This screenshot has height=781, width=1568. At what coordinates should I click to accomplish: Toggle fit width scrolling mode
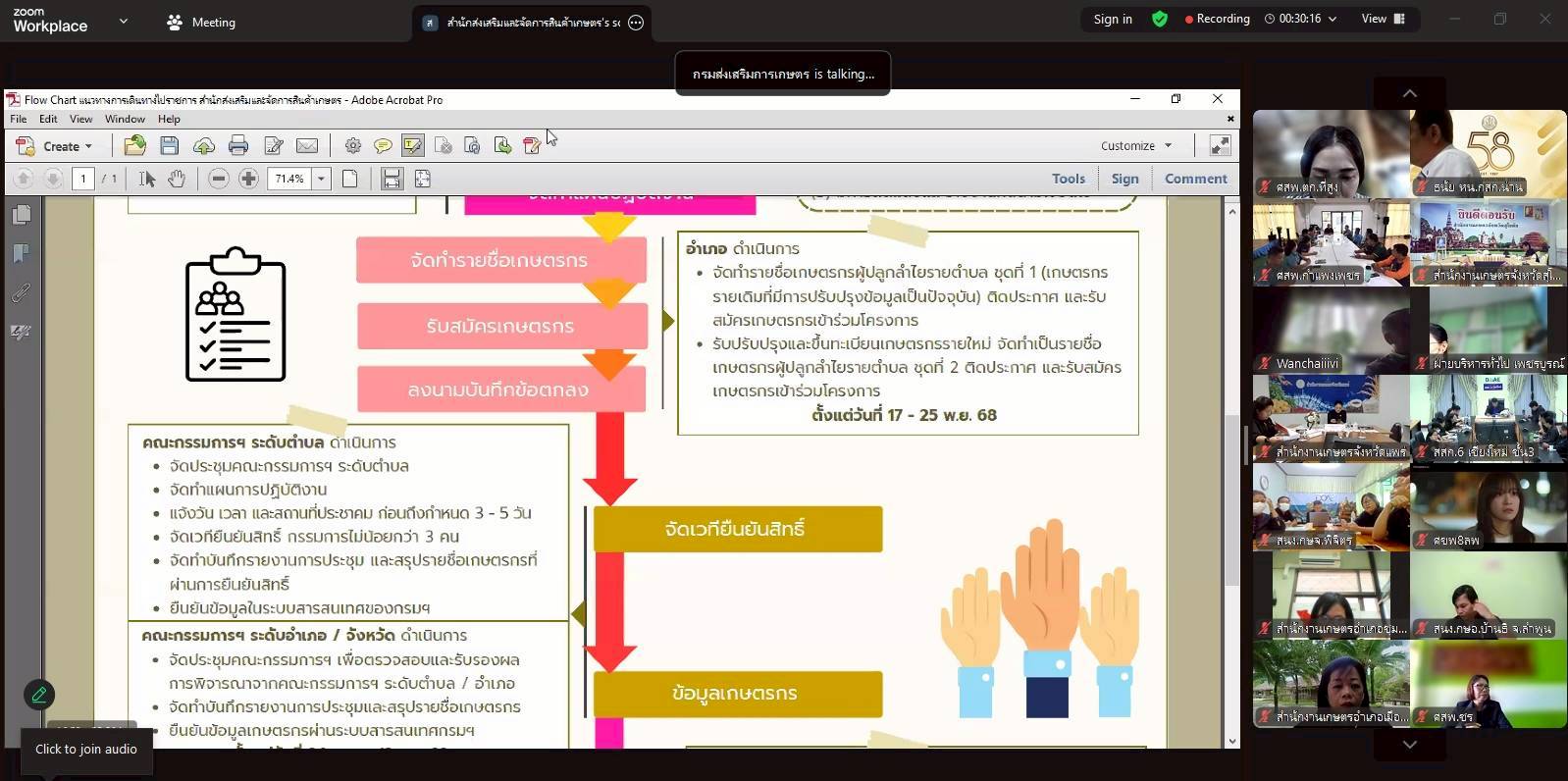point(392,179)
